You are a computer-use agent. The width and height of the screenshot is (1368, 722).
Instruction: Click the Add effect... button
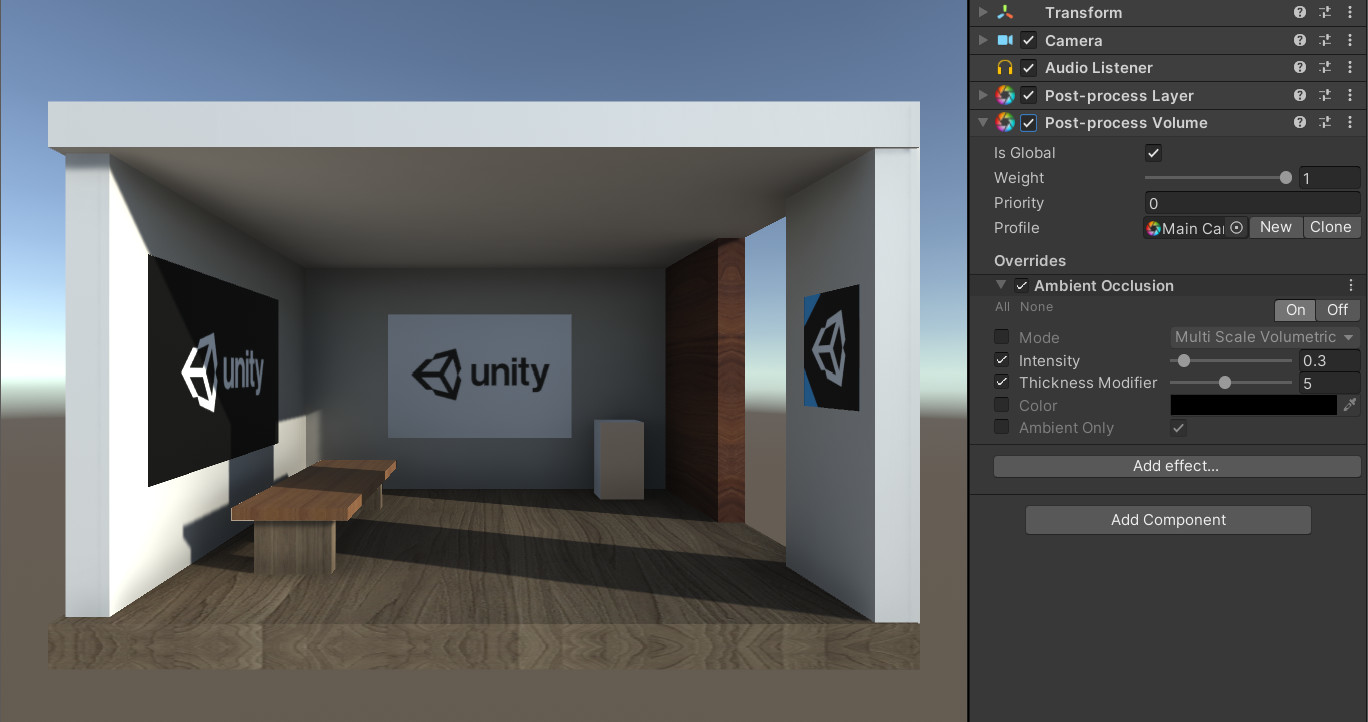click(x=1177, y=466)
